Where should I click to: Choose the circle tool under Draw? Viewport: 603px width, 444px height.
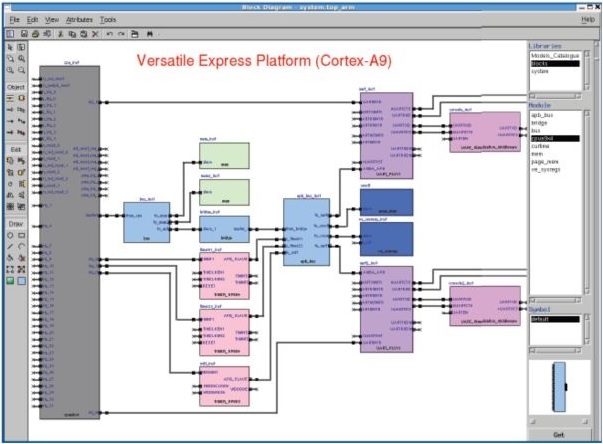[x=10, y=235]
